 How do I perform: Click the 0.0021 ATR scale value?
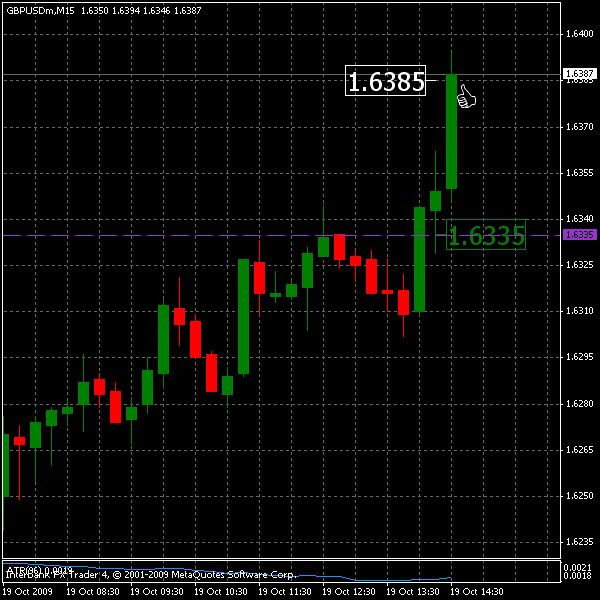[579, 567]
